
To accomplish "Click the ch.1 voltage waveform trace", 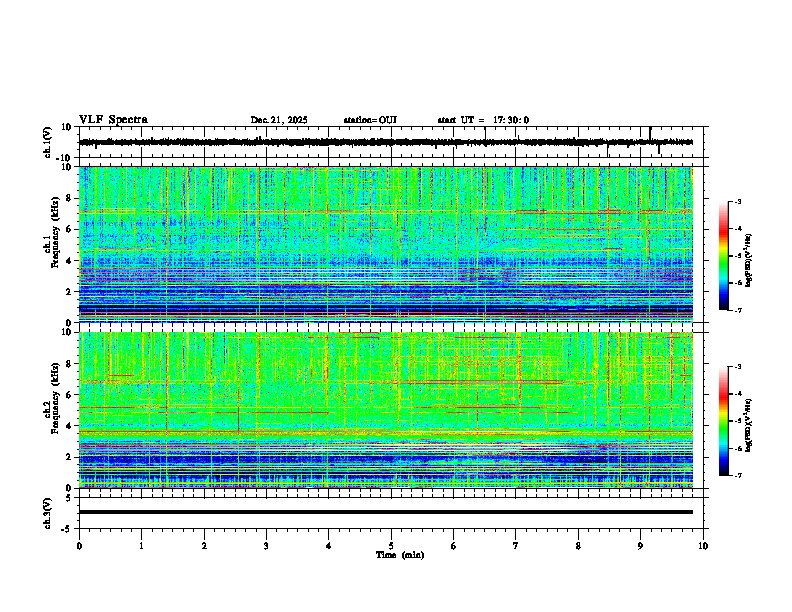I will [386, 142].
